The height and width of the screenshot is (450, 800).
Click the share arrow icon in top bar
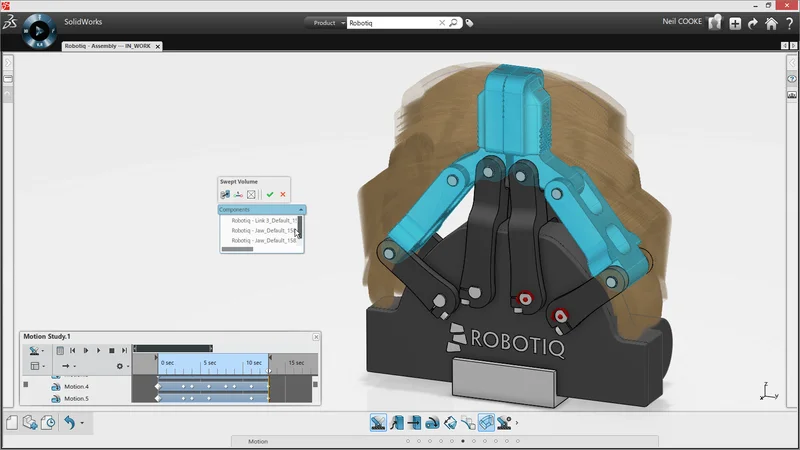[x=753, y=23]
